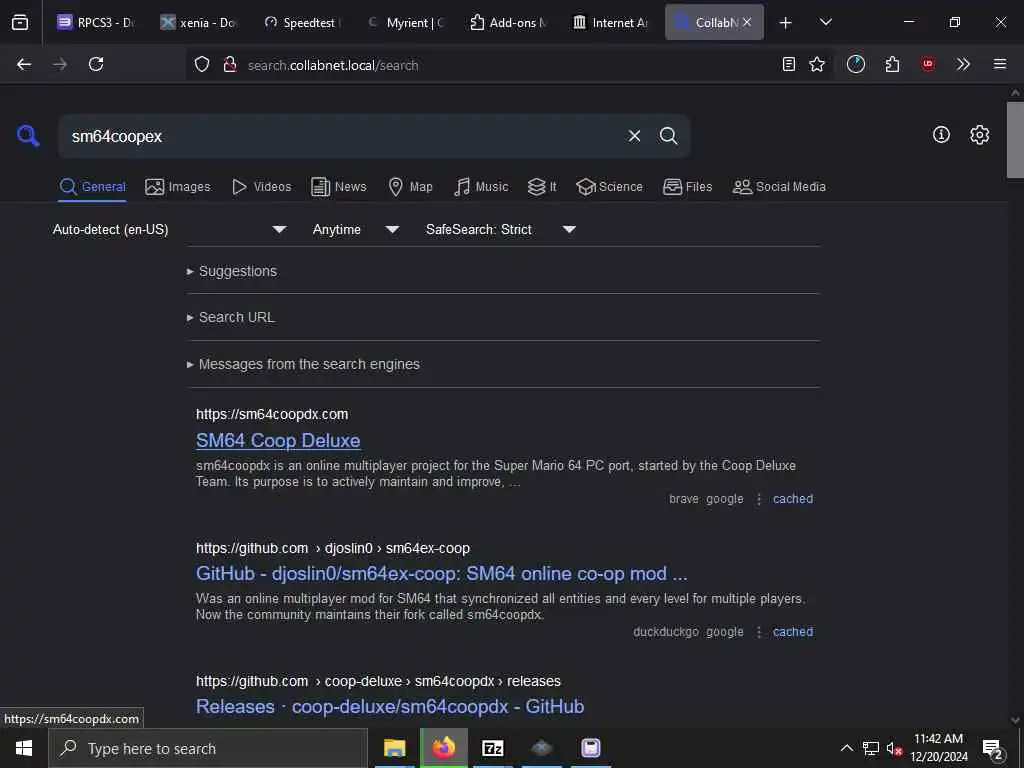Open the about info icon

pos(940,135)
